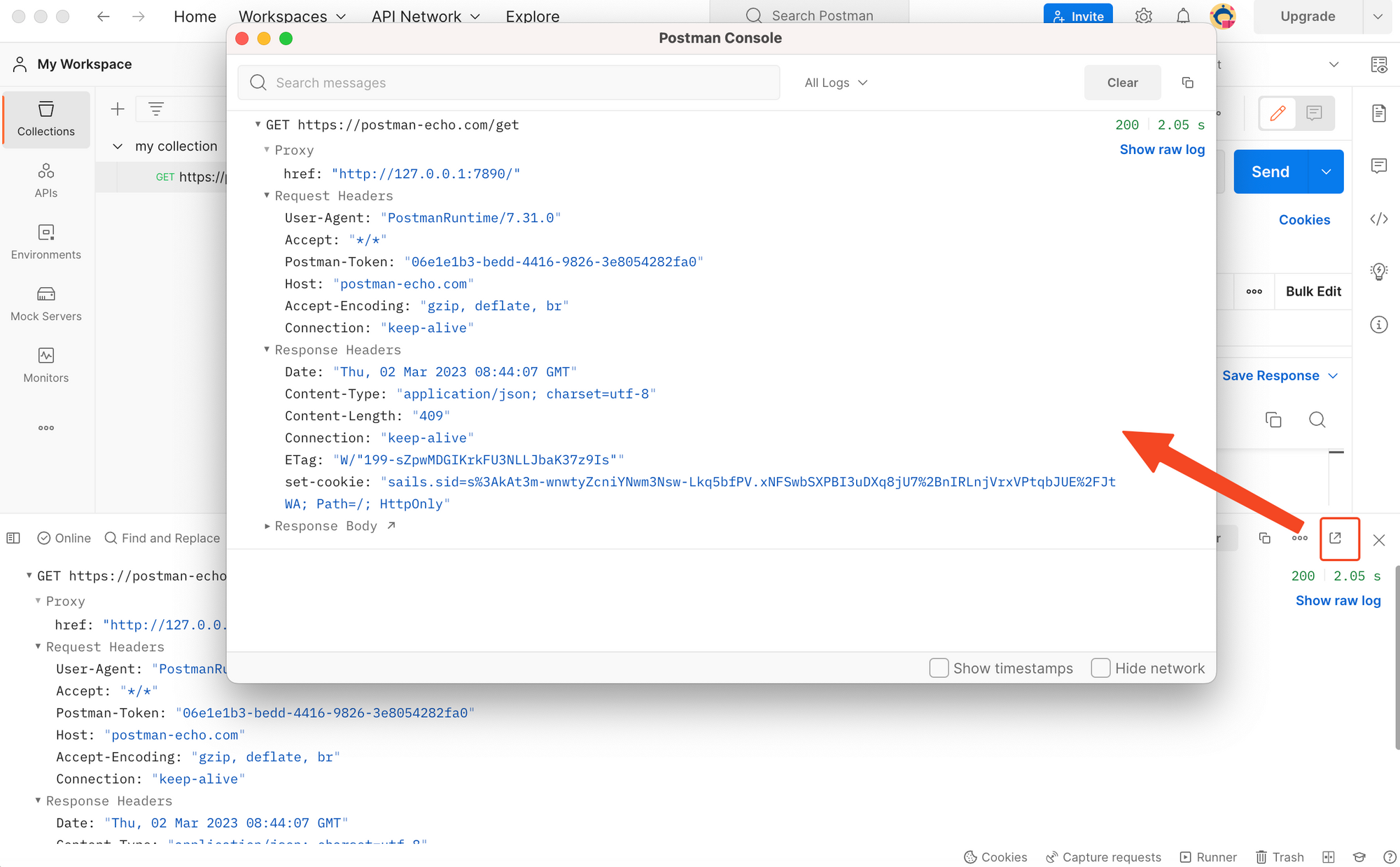This screenshot has height=867, width=1400.
Task: Go to the Explore tab
Action: coord(532,16)
